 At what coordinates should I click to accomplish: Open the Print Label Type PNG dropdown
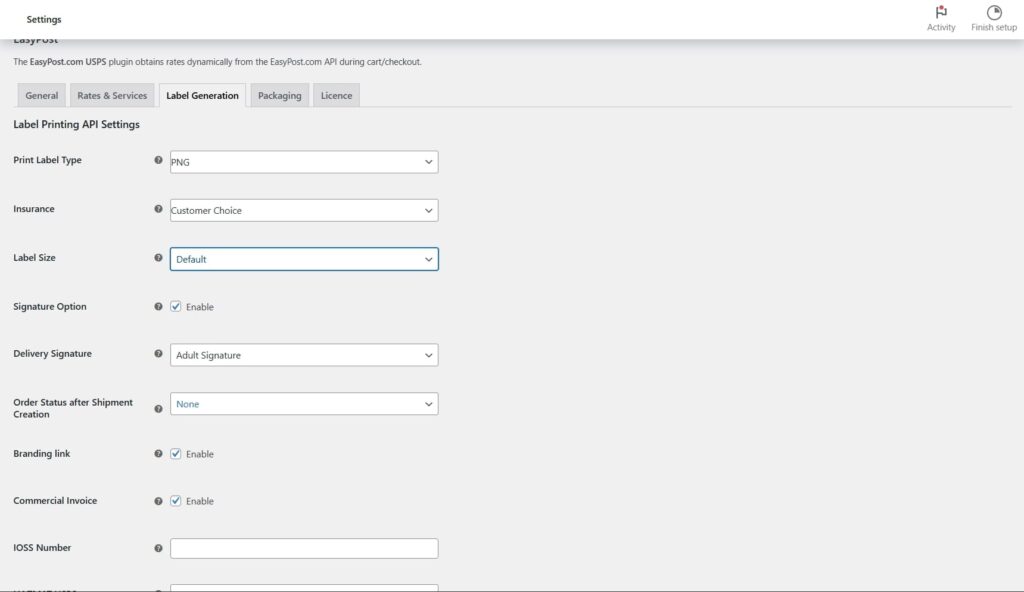click(304, 162)
